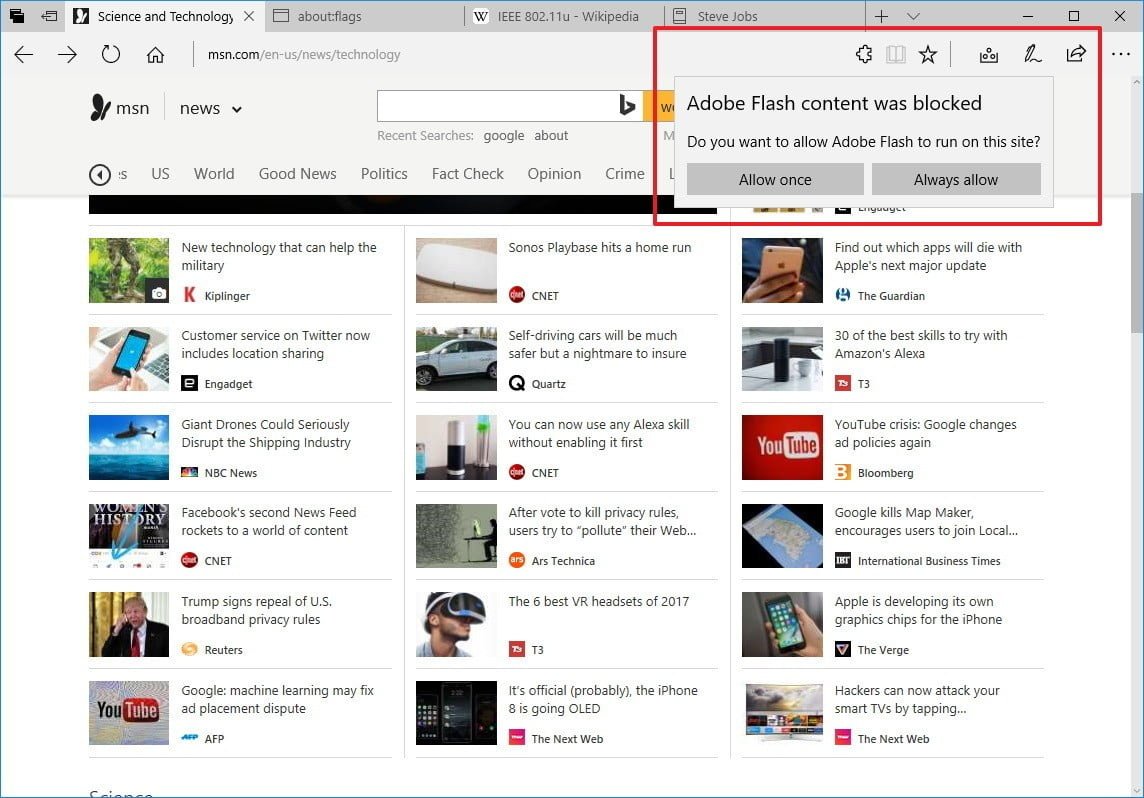
Task: Open the Hub favorites list icon
Action: pyautogui.click(x=989, y=55)
